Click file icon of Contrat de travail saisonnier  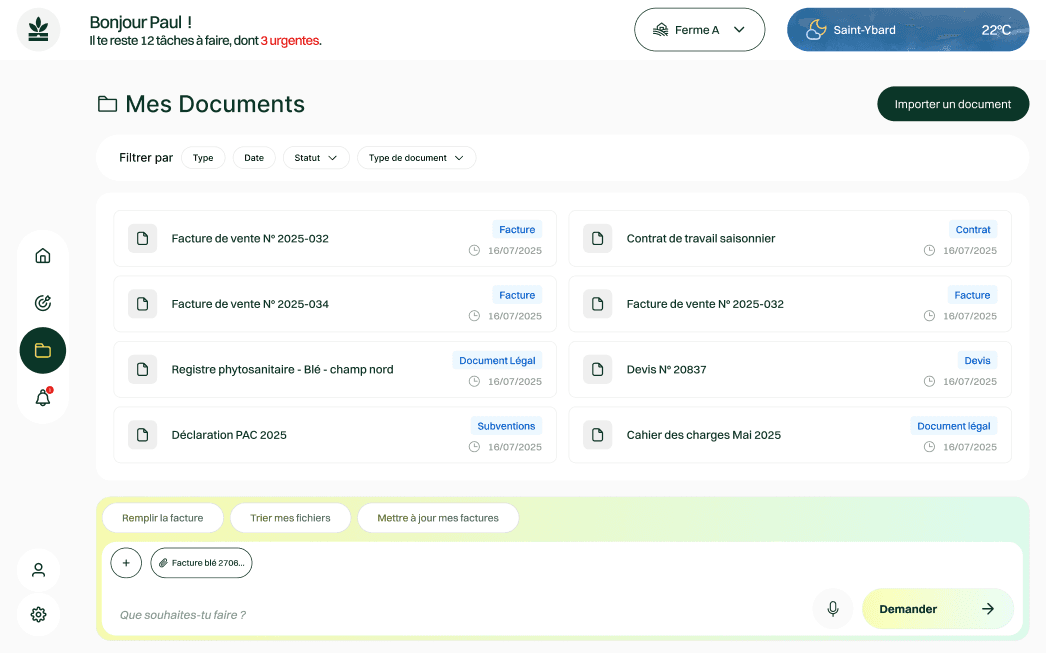coord(597,239)
